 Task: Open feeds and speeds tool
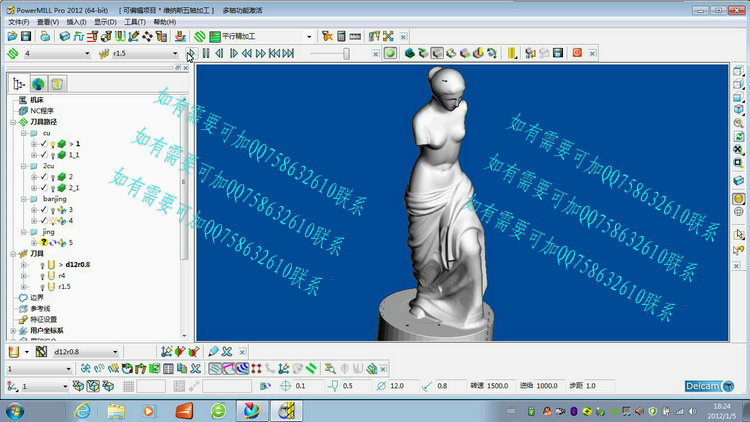pos(78,36)
